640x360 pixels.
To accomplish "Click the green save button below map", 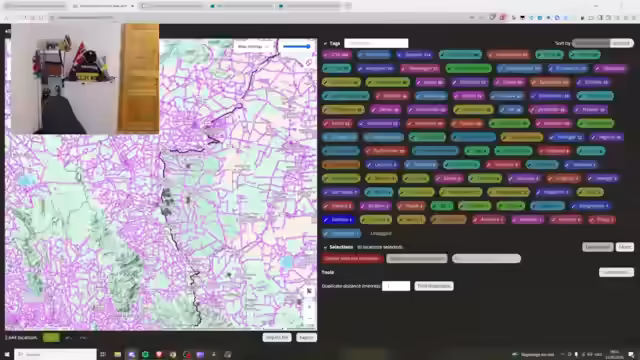I will point(51,338).
